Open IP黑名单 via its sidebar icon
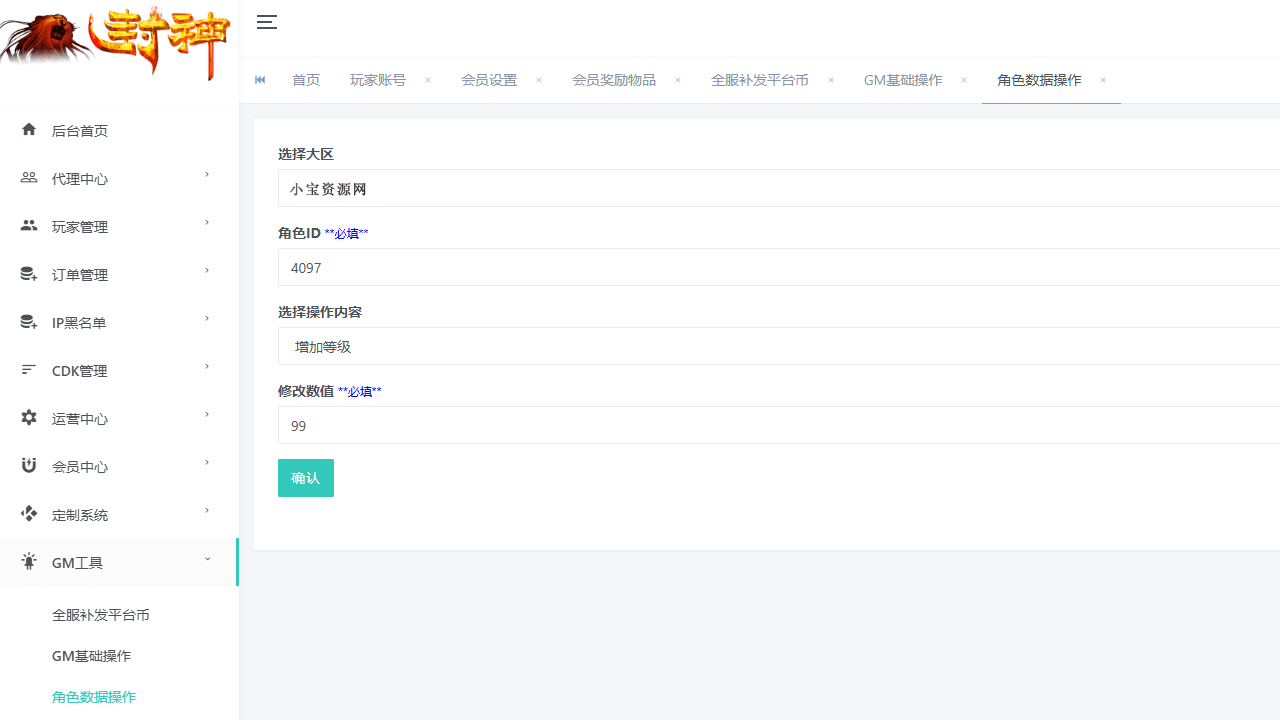1280x720 pixels. (x=28, y=321)
